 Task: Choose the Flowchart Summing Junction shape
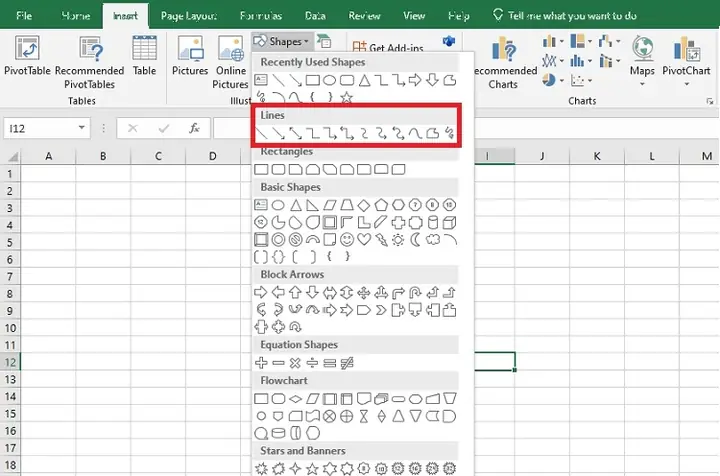330,416
